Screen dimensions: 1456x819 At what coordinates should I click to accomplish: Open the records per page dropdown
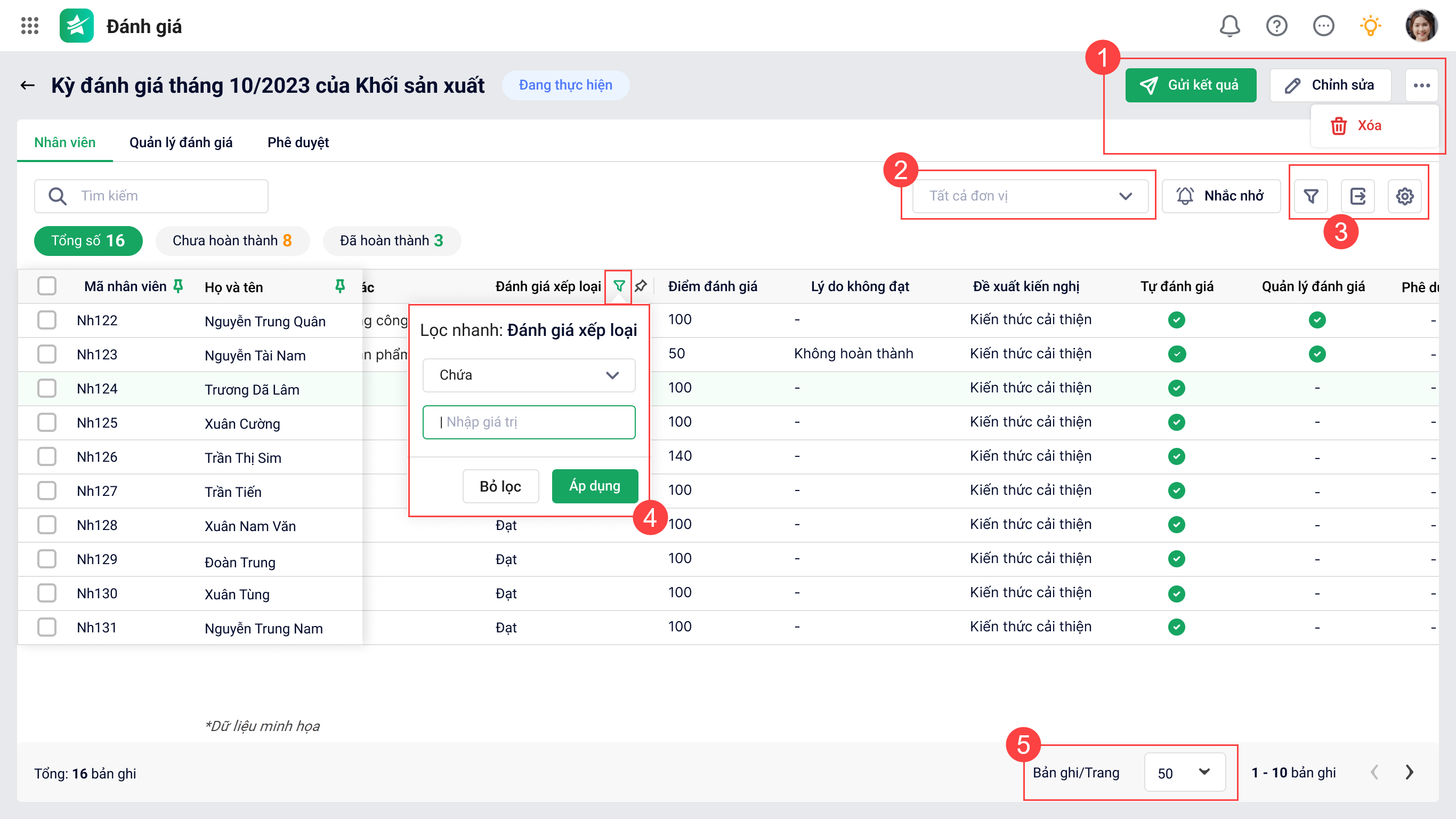click(x=1184, y=772)
